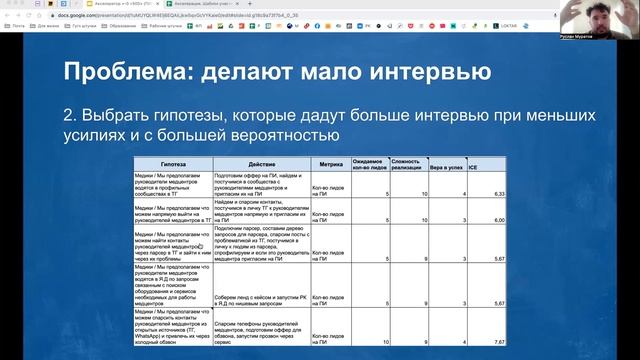The width and height of the screenshot is (640, 360).
Task: Click subtitle text '2. Выбрать гипотезы'
Action: [145, 115]
